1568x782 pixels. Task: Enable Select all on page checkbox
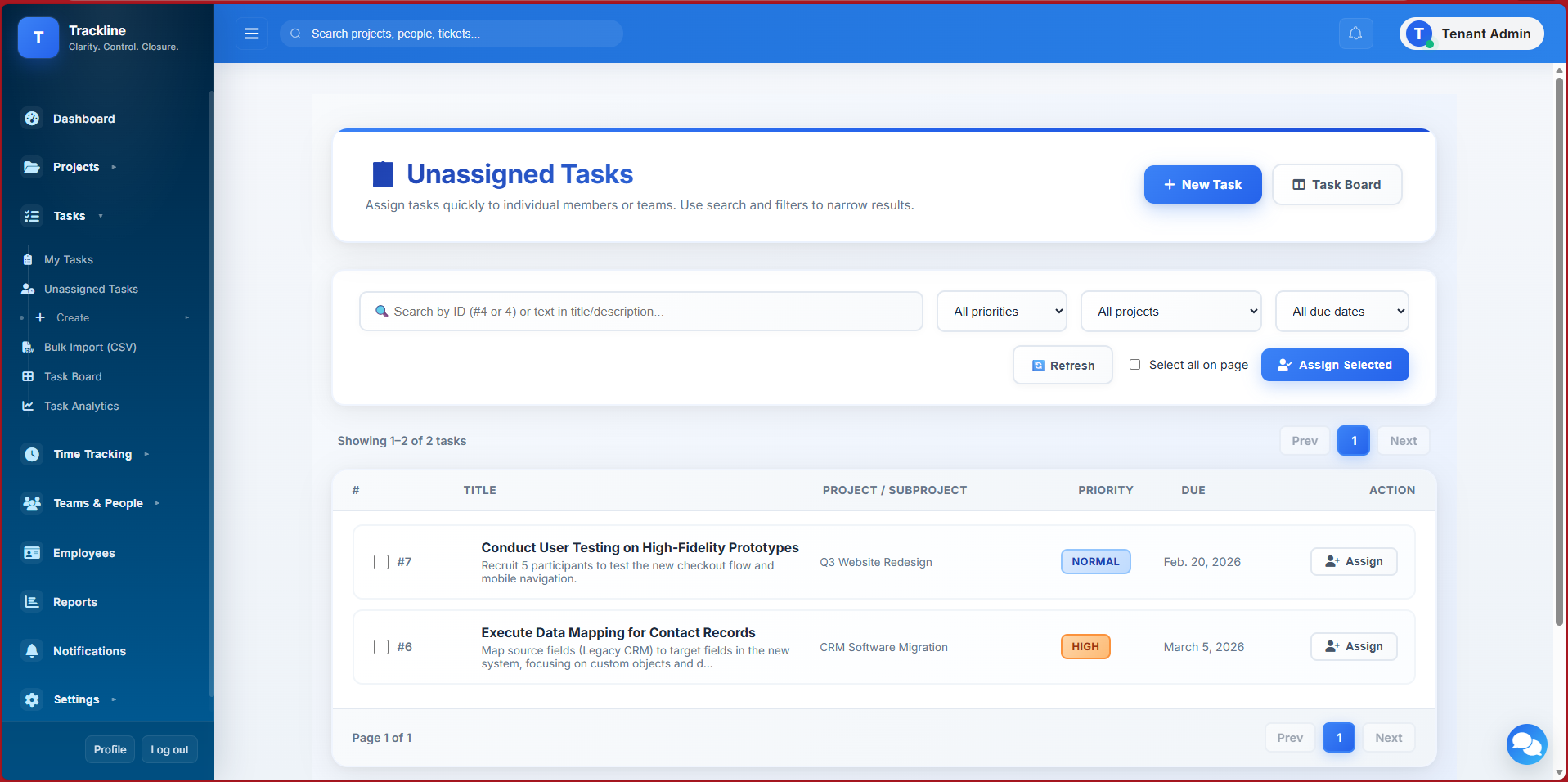click(x=1134, y=365)
